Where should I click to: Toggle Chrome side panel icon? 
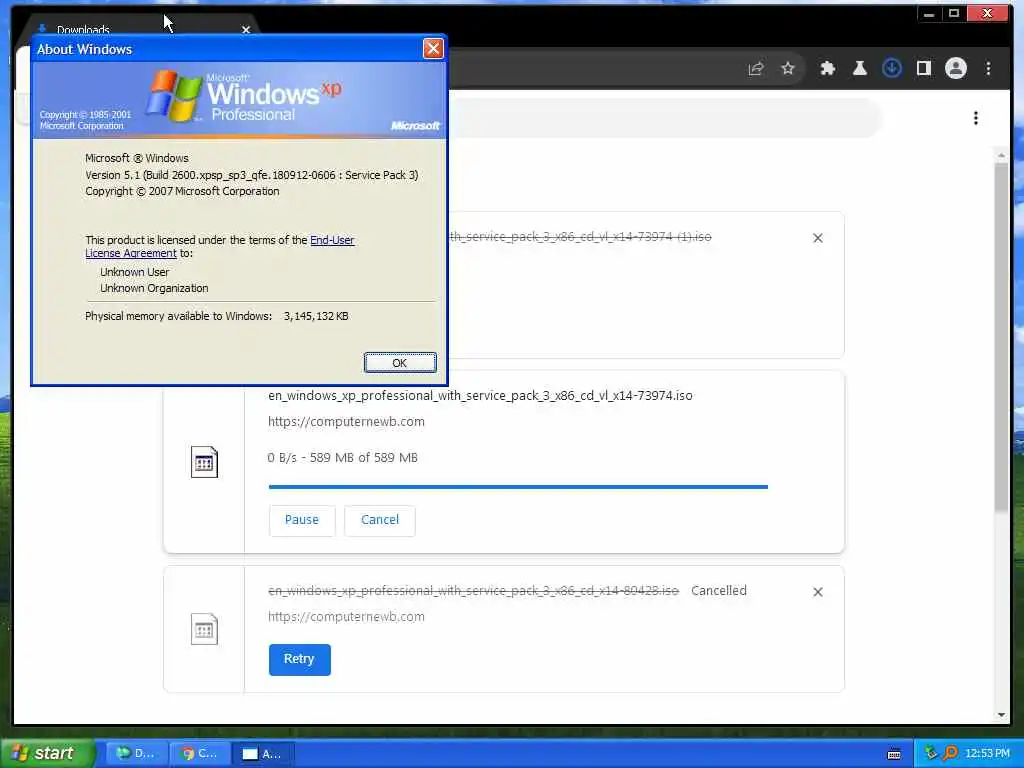tap(923, 69)
